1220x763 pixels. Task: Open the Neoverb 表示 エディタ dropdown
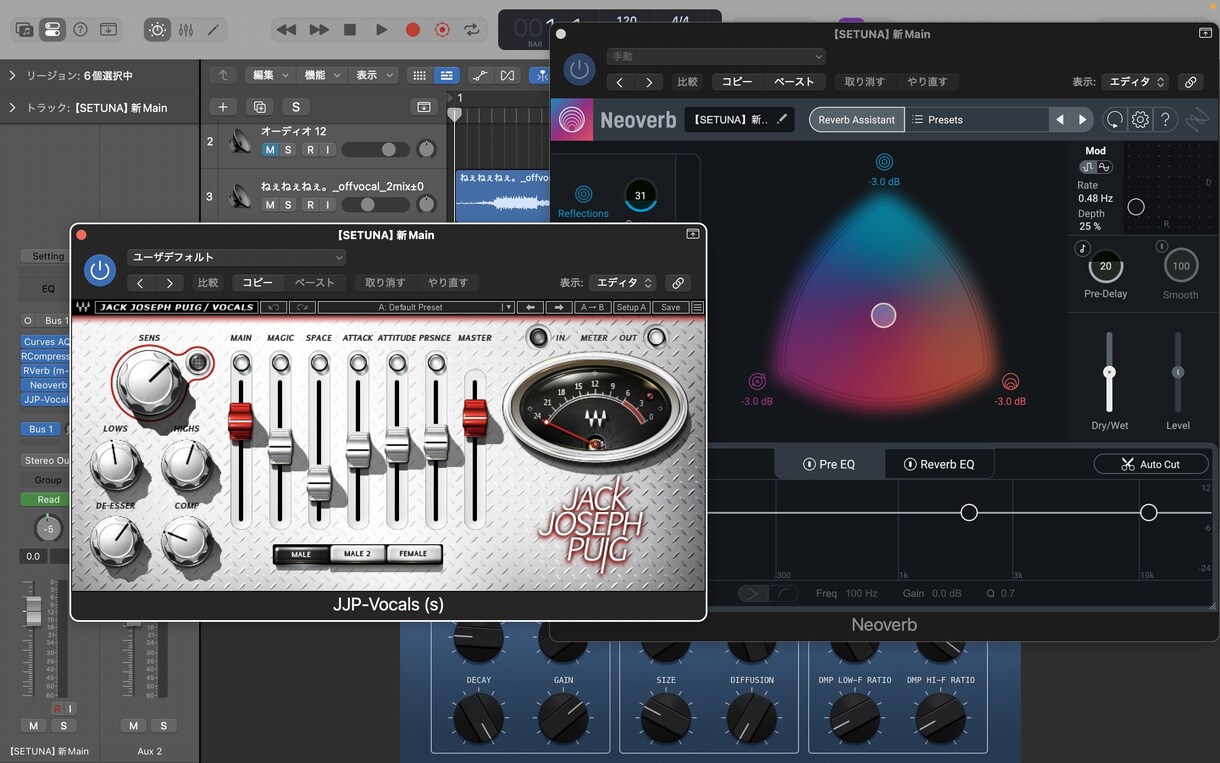click(x=1135, y=82)
